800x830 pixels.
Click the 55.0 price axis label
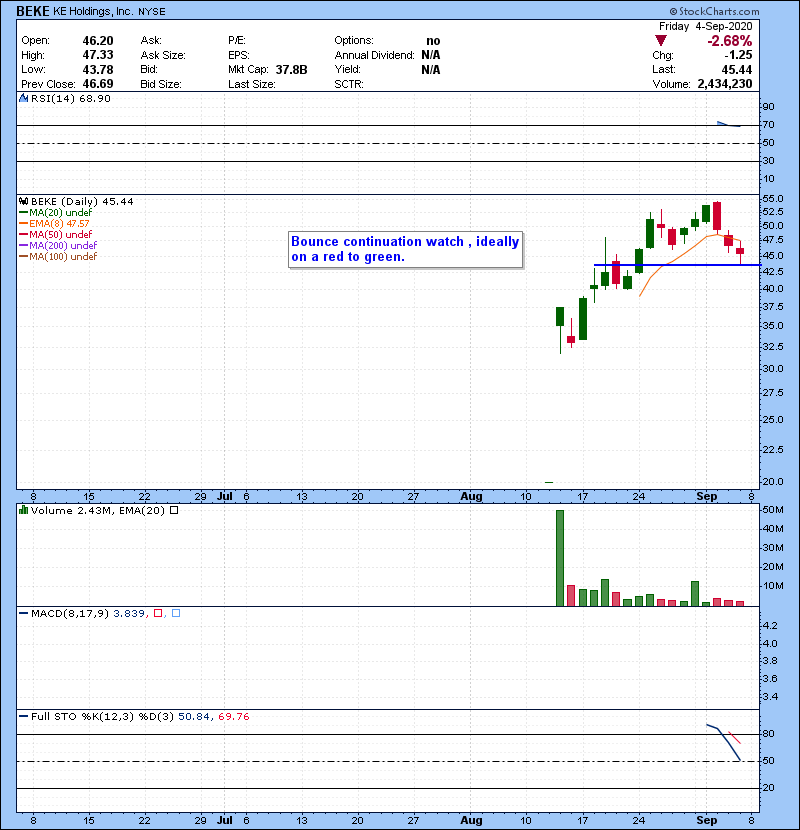pos(772,199)
